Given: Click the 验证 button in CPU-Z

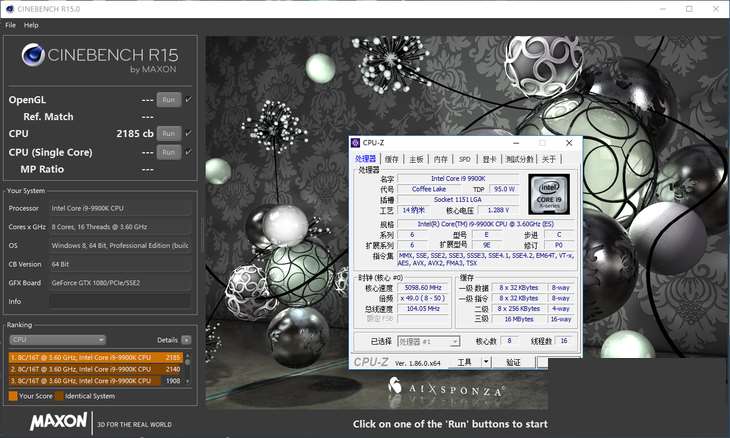Looking at the screenshot, I should point(513,362).
